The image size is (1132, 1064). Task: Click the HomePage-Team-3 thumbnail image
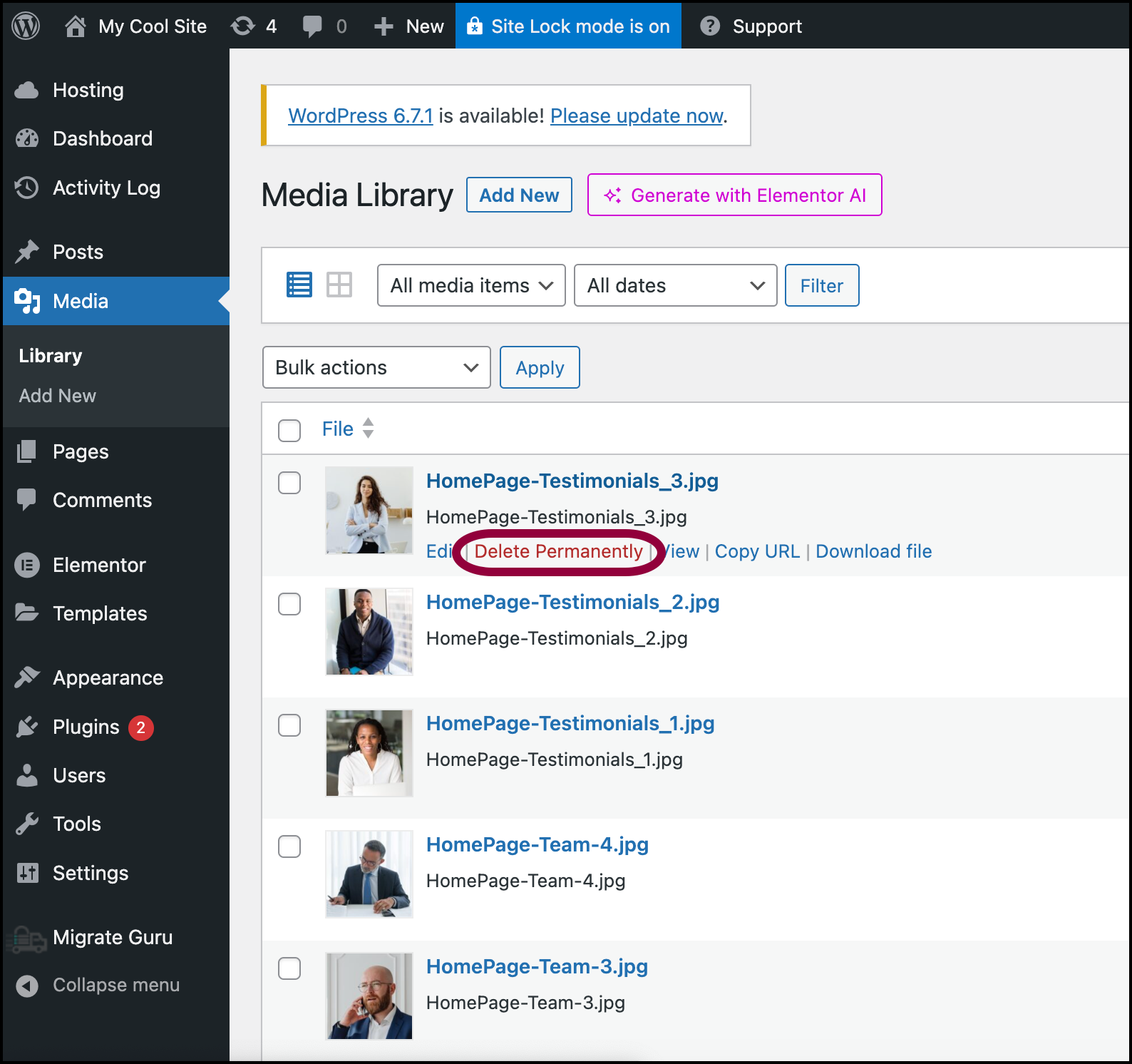pyautogui.click(x=369, y=996)
